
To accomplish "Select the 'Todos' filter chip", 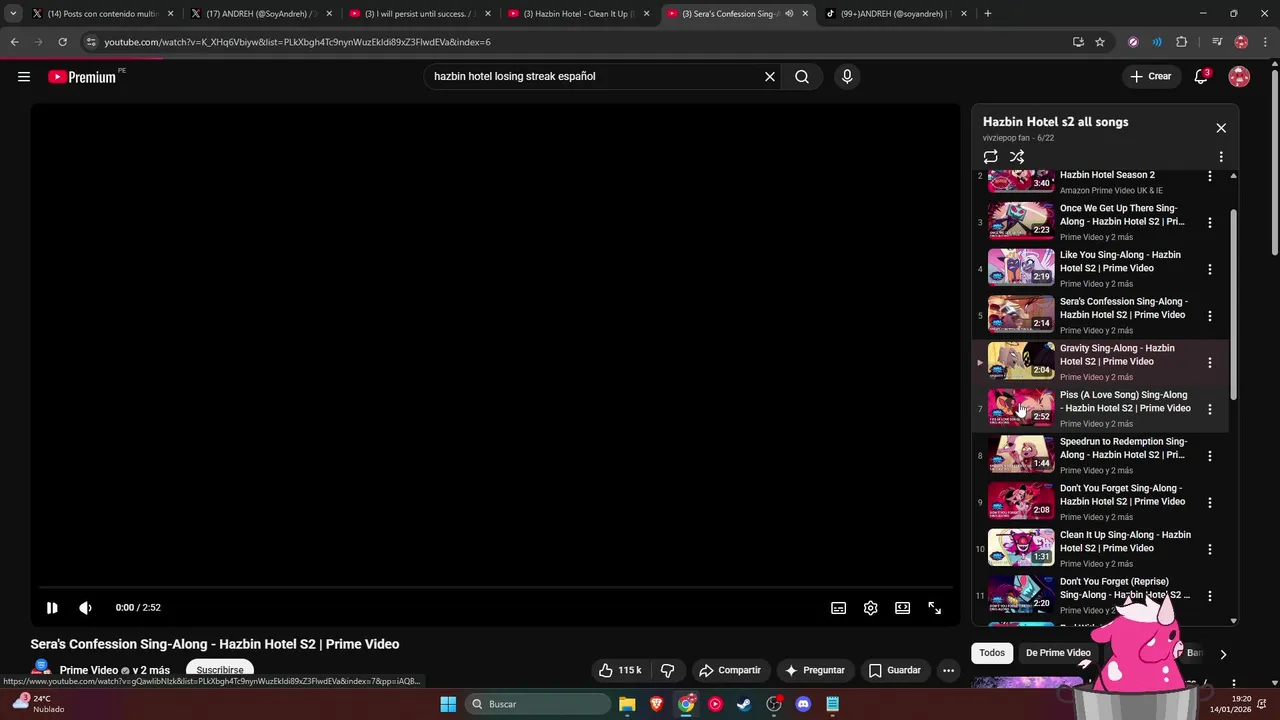I will [x=992, y=653].
